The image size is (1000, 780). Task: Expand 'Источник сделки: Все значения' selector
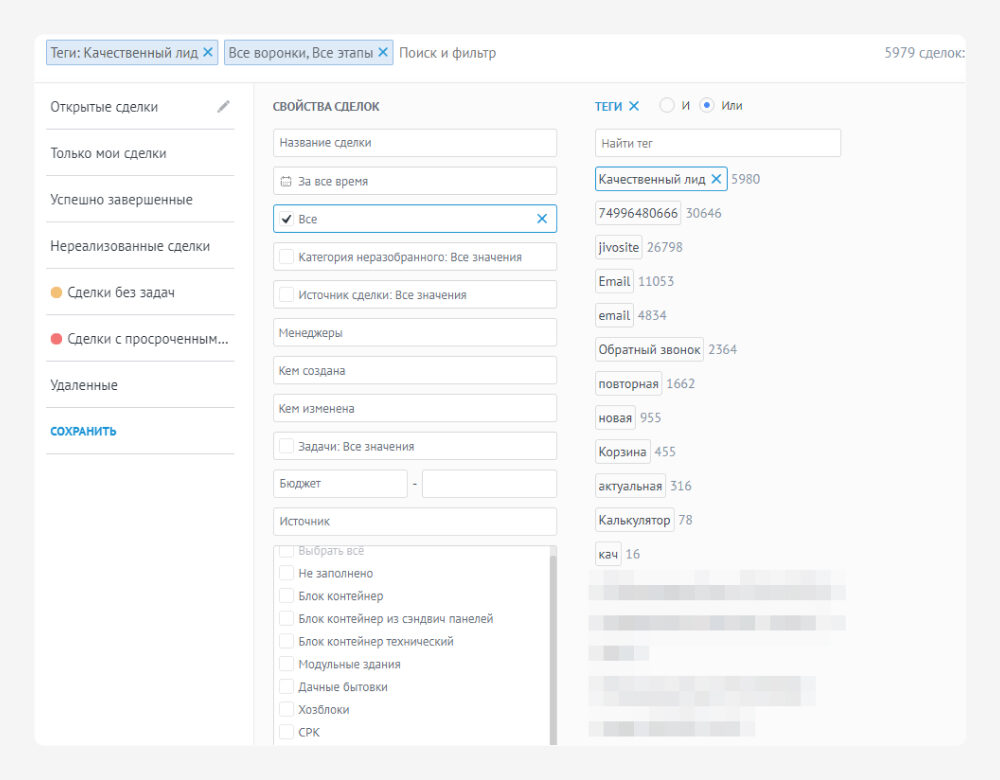coord(414,295)
